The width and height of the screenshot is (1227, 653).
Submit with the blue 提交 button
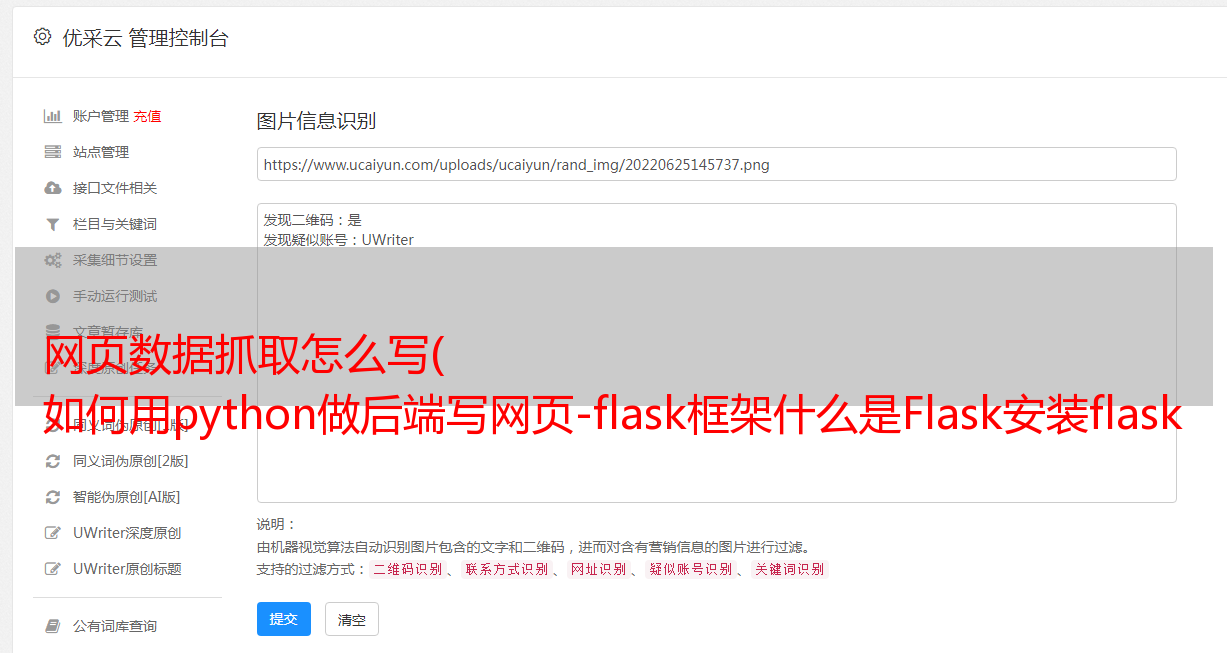pos(284,619)
